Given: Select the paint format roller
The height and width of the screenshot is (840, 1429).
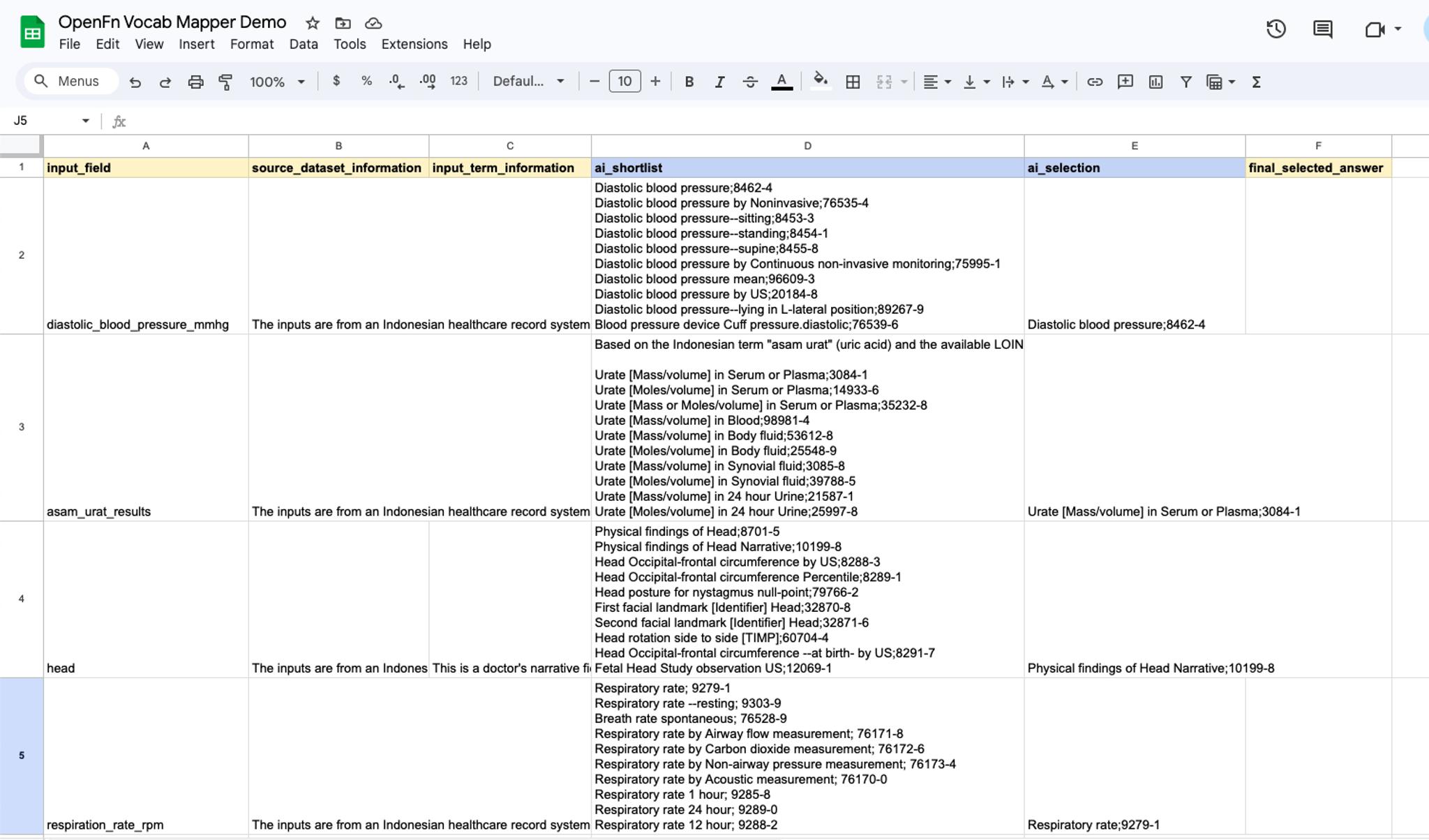Looking at the screenshot, I should (x=225, y=82).
